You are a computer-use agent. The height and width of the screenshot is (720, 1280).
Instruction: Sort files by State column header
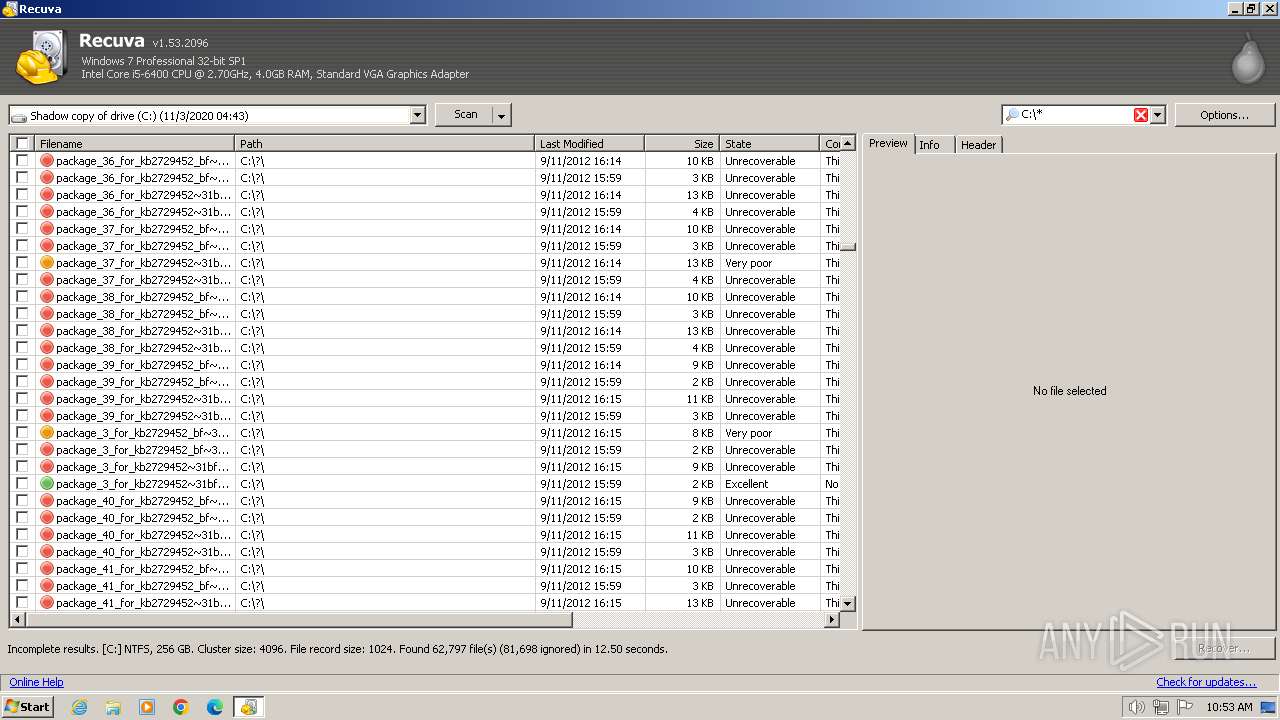click(x=769, y=144)
